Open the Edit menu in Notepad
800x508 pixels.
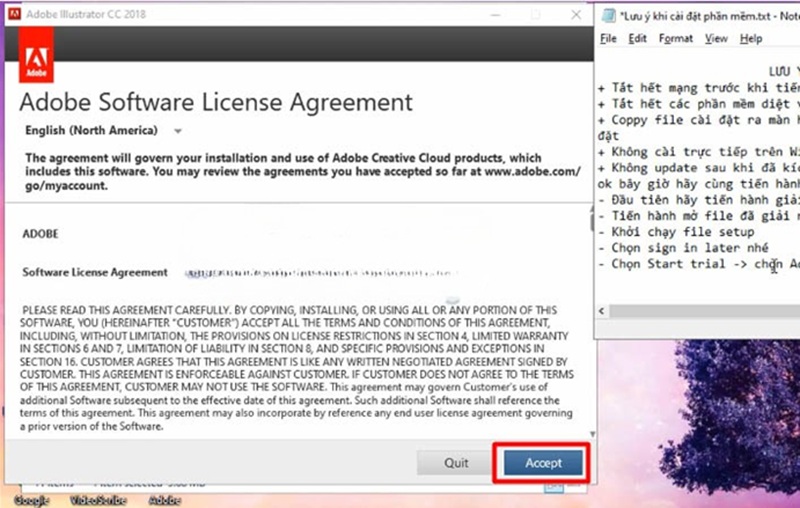click(637, 39)
